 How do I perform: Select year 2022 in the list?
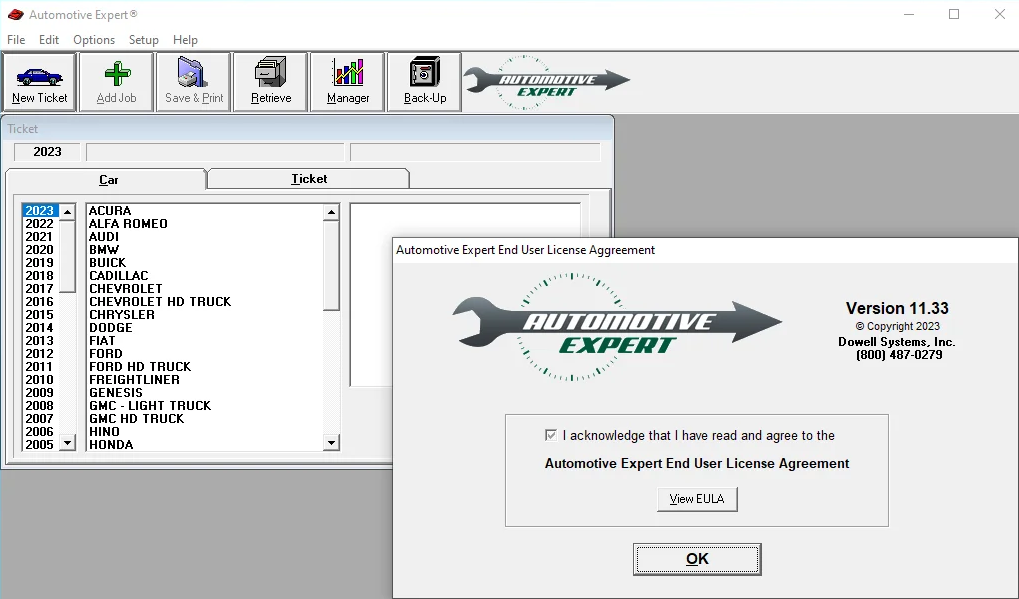click(x=40, y=223)
